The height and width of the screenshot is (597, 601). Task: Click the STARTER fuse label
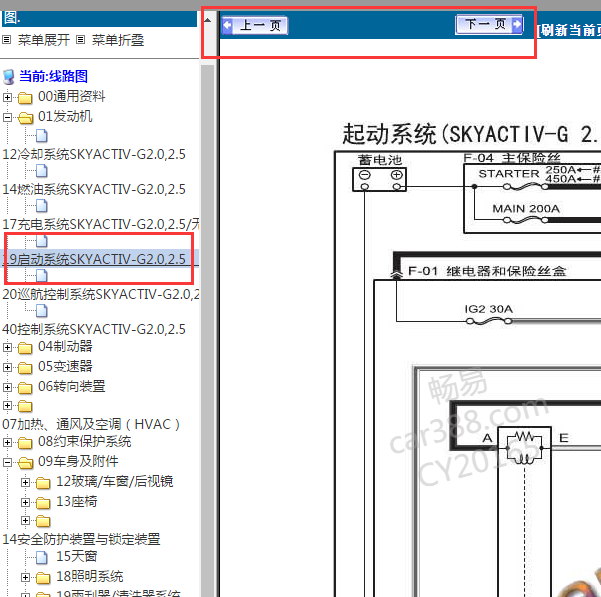click(509, 174)
